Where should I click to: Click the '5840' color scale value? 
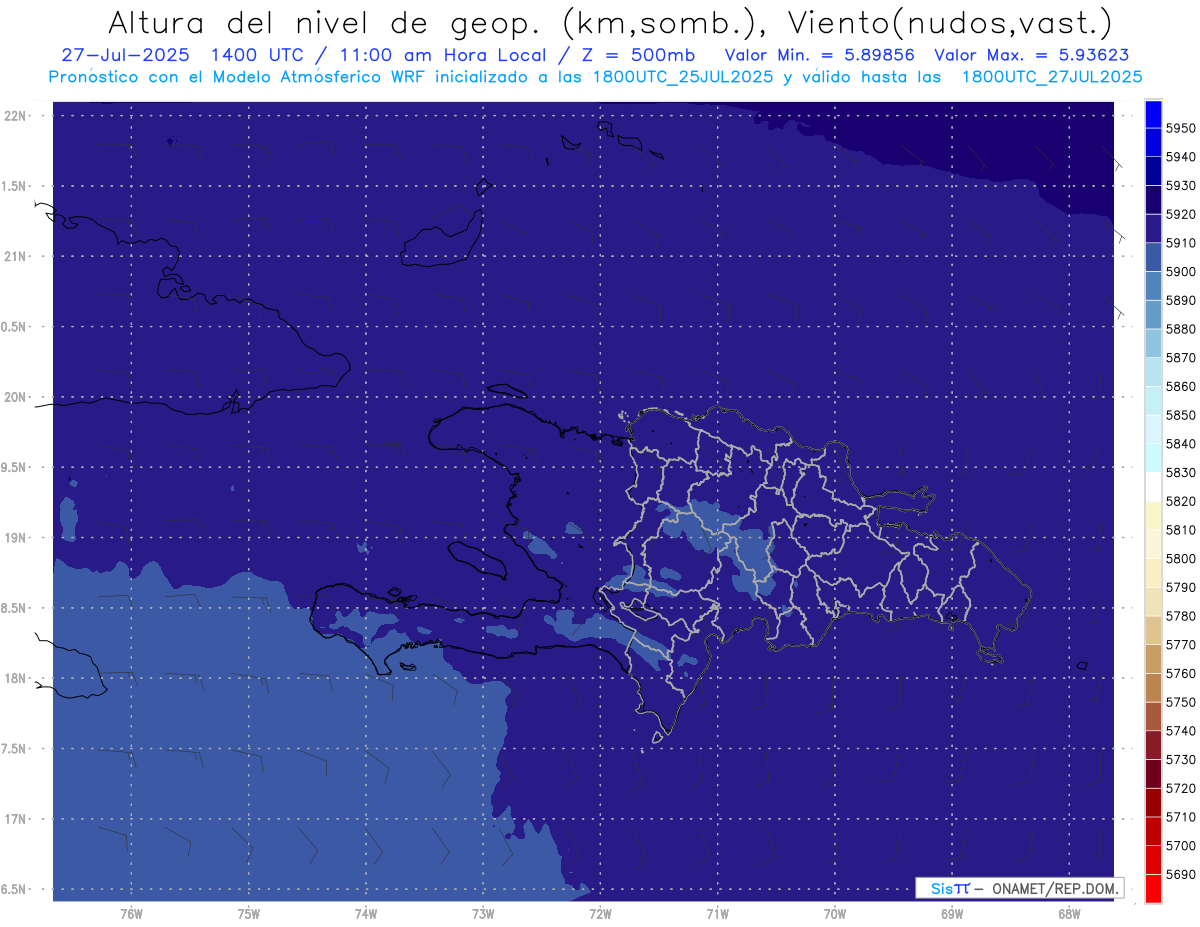(1181, 444)
